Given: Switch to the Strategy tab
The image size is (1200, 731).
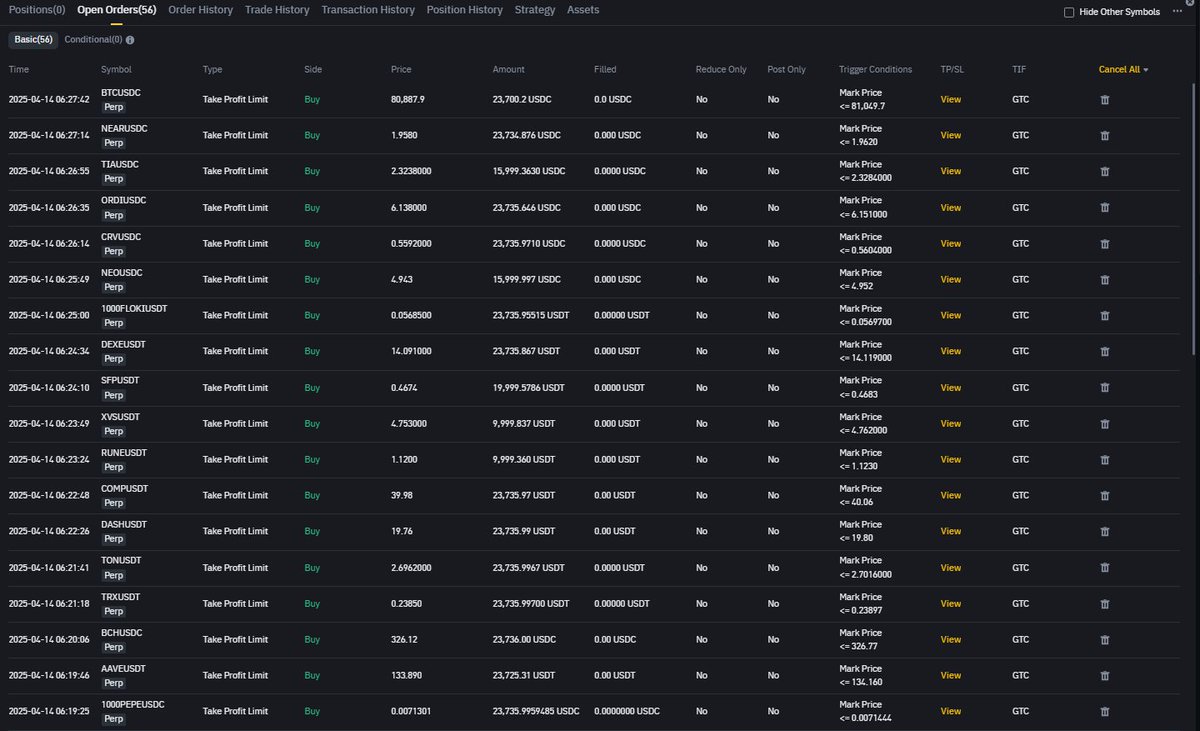Looking at the screenshot, I should 535,10.
